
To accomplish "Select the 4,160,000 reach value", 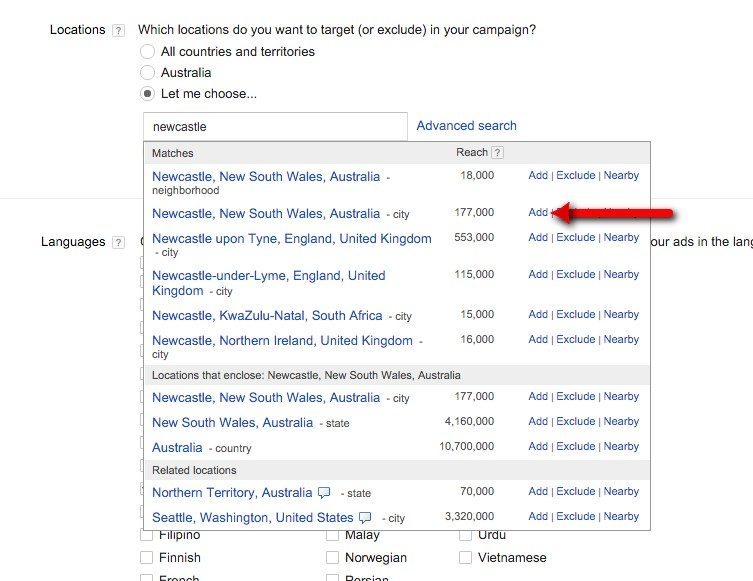I will point(469,421).
